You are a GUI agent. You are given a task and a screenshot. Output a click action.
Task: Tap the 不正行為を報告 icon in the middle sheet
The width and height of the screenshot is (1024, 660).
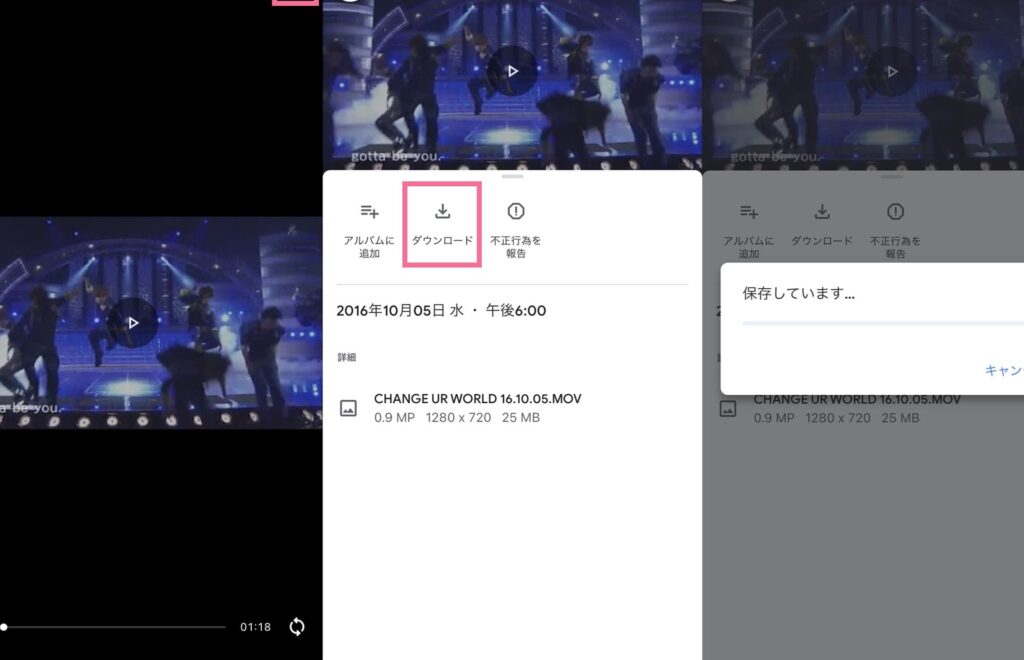click(x=516, y=212)
